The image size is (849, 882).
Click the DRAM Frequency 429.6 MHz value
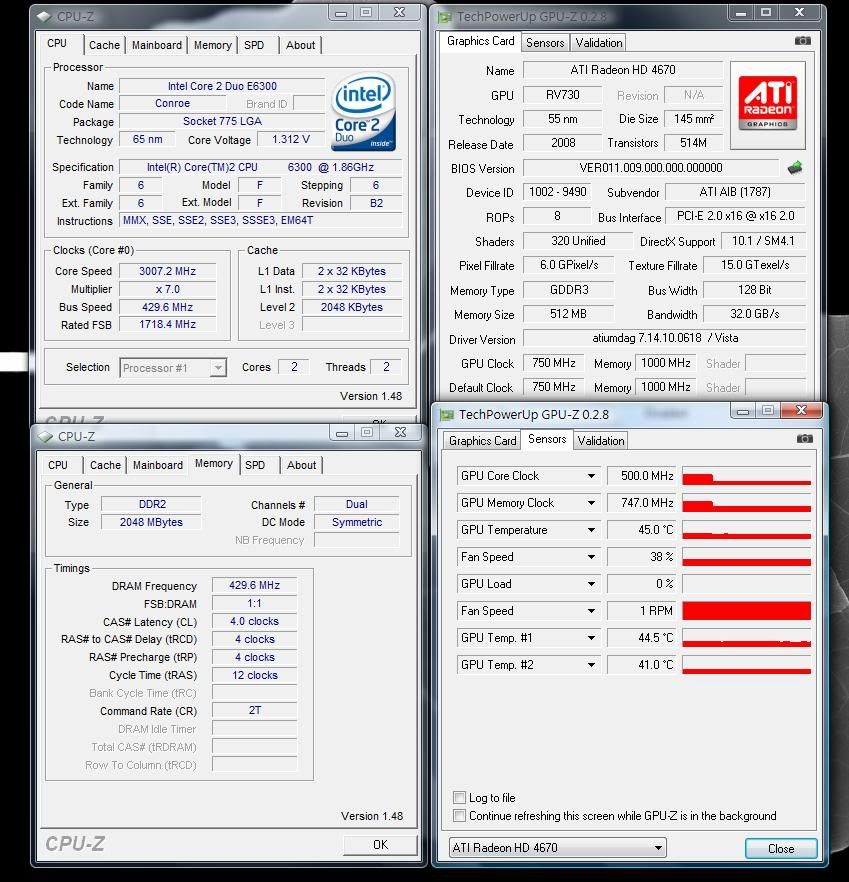pos(254,585)
